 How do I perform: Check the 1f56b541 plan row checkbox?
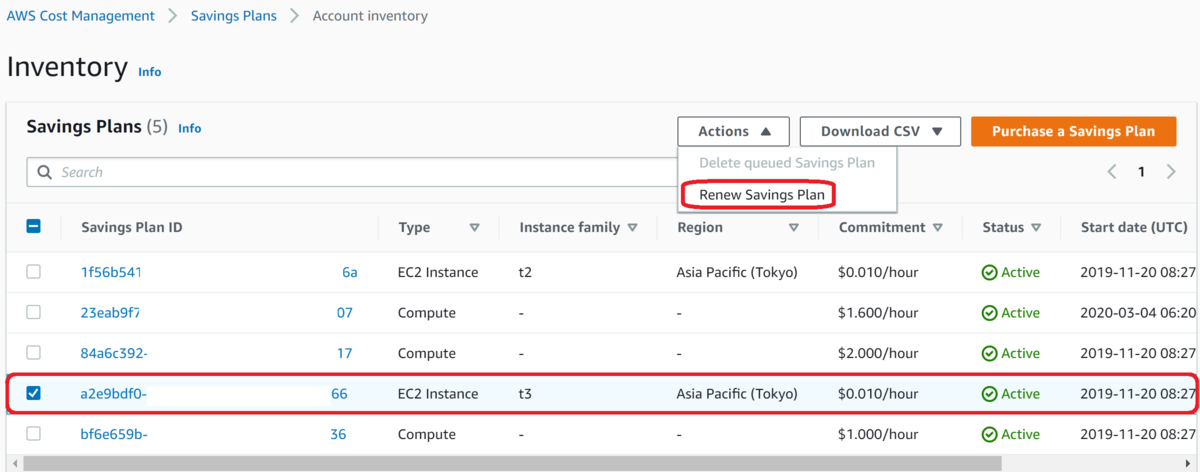tap(33, 272)
